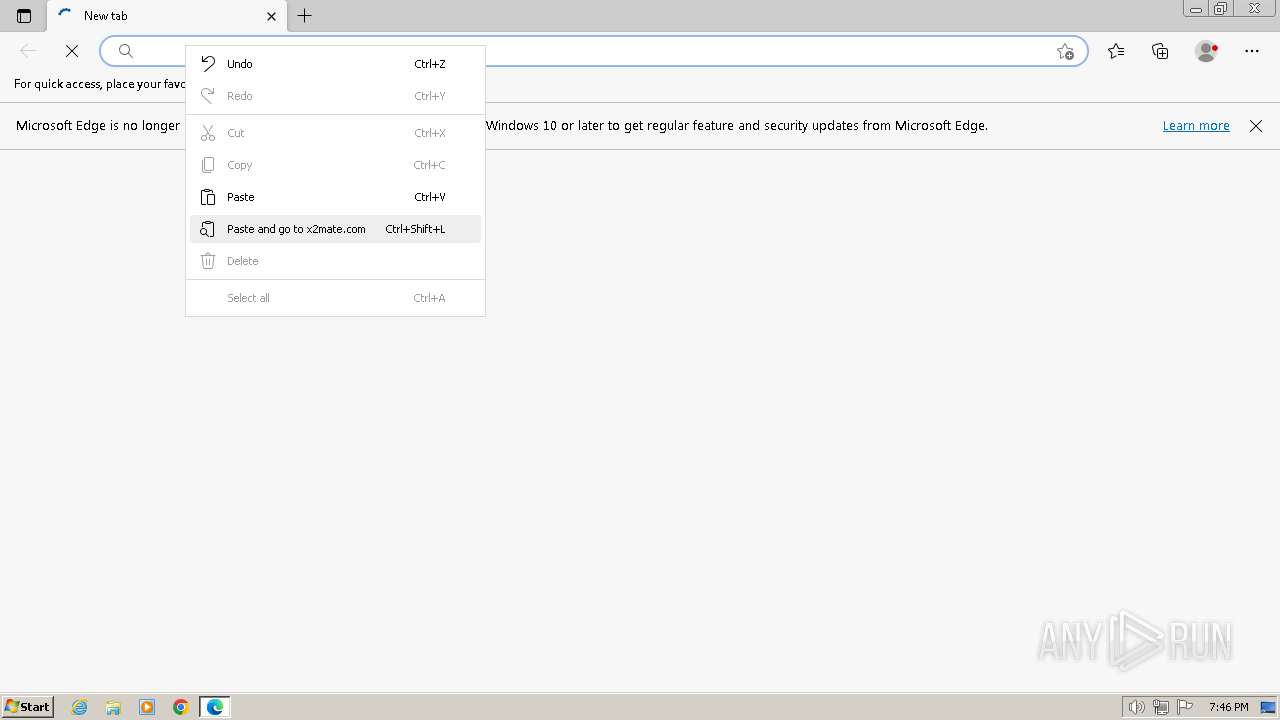This screenshot has width=1280, height=720.
Task: Open a new tab with plus button
Action: [x=305, y=15]
